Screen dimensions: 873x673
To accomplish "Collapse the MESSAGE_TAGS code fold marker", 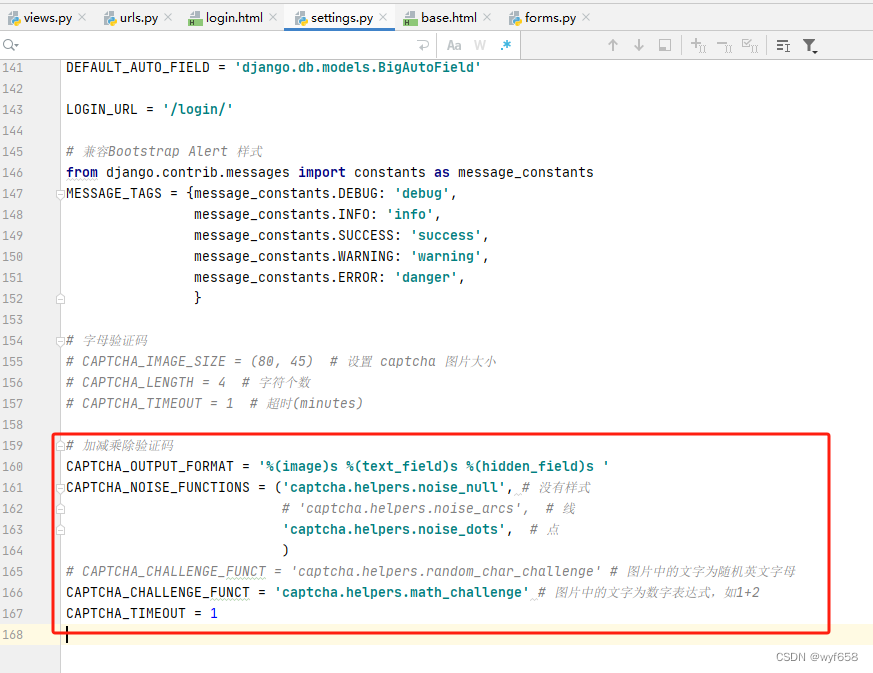I will point(60,193).
